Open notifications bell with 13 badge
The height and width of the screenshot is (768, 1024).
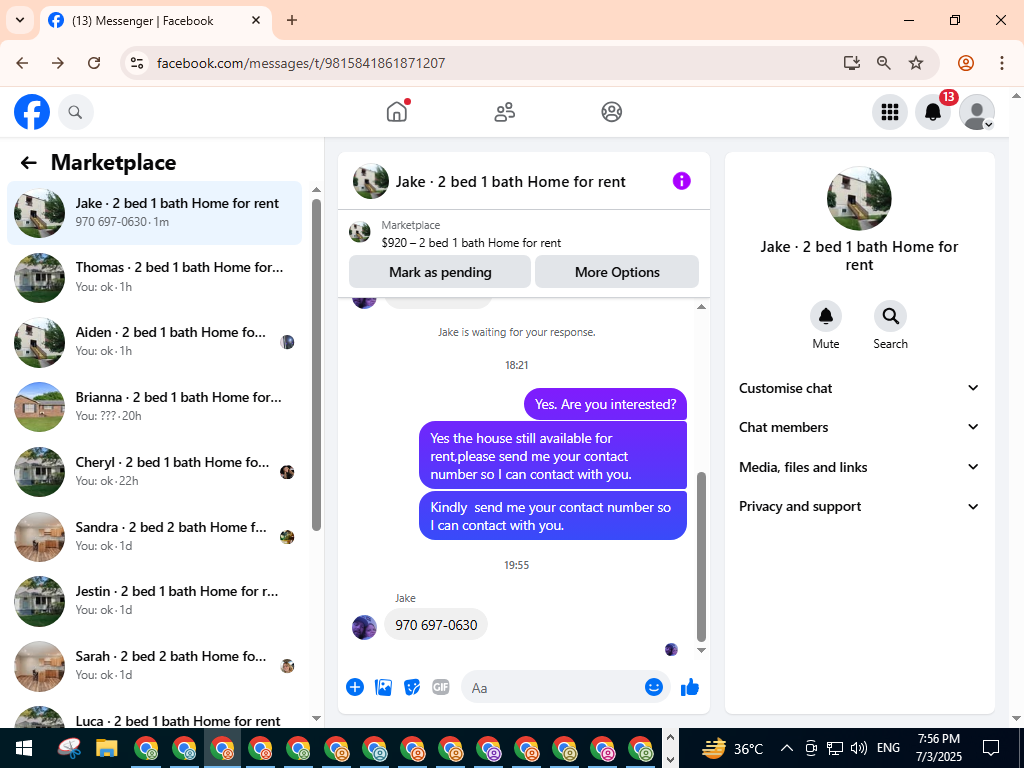pos(933,112)
